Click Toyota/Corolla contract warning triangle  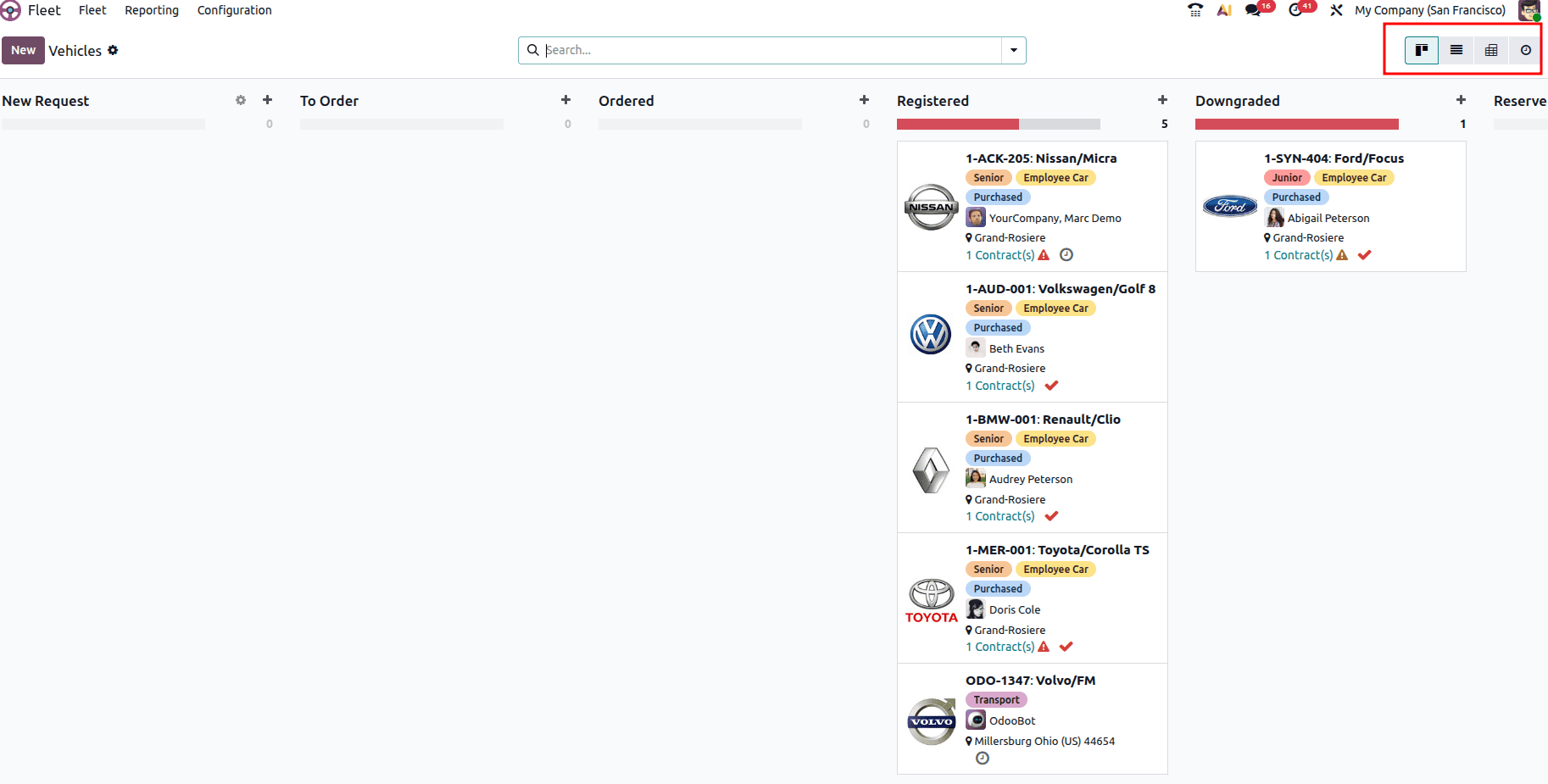coord(1044,647)
